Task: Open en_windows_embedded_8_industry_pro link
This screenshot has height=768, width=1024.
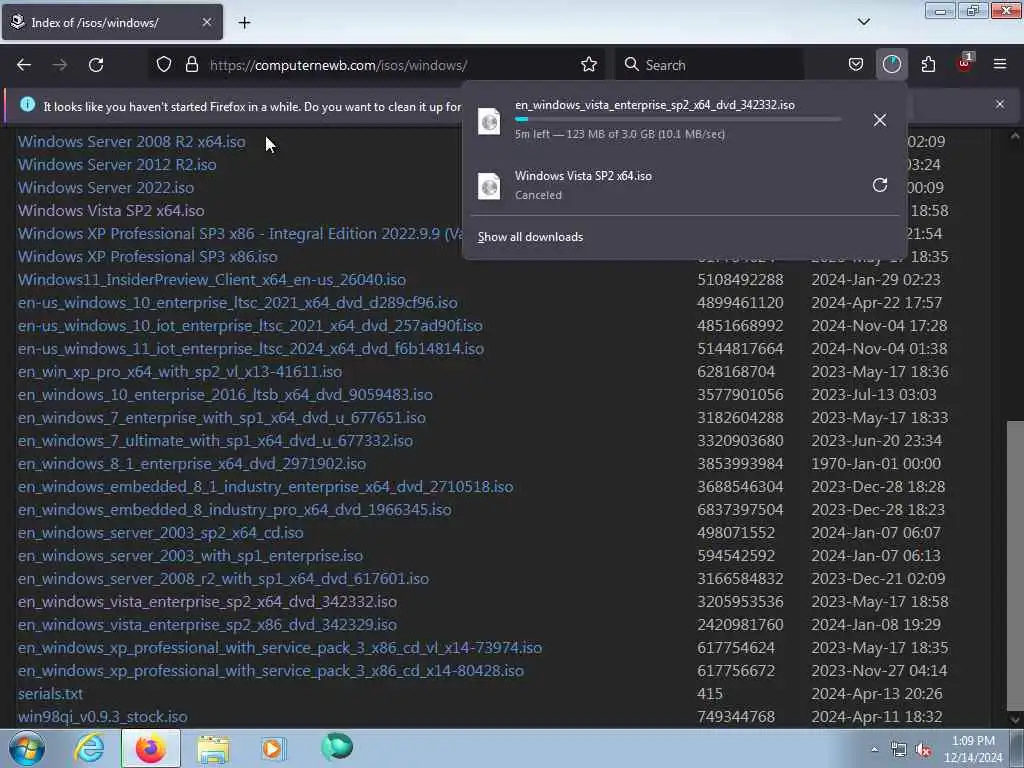Action: (234, 509)
